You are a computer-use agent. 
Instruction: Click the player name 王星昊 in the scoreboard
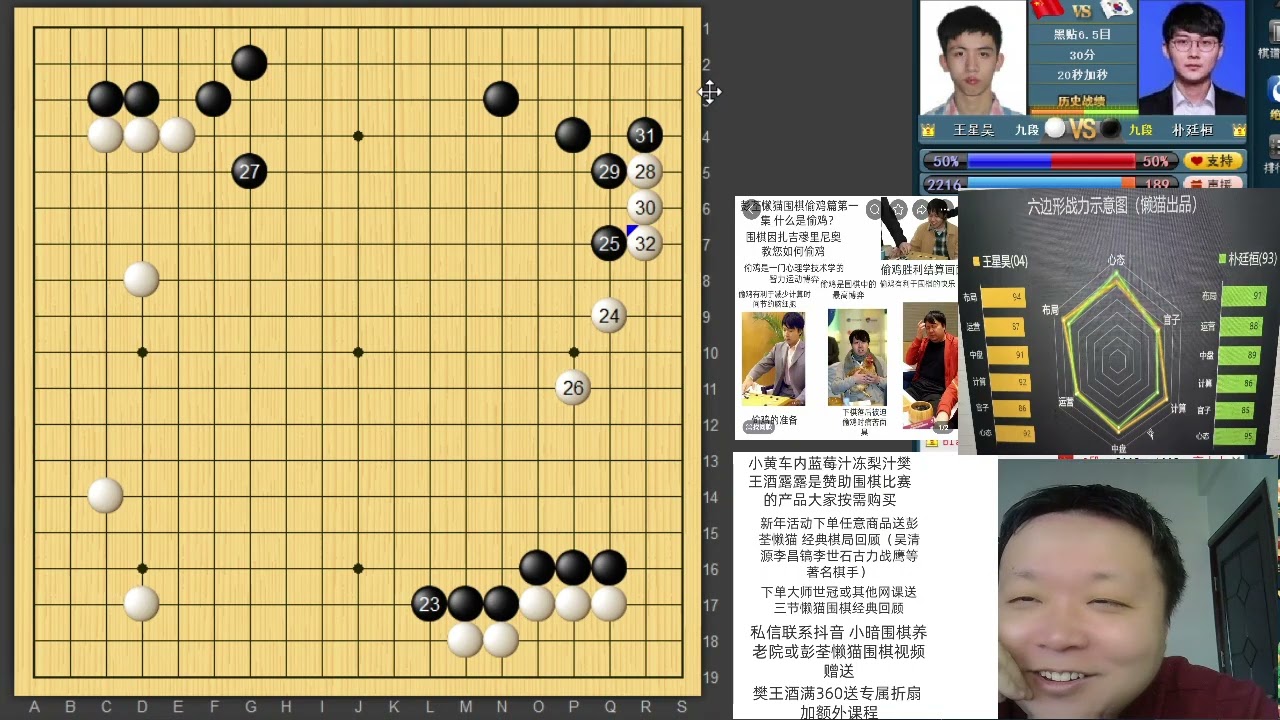coord(974,131)
